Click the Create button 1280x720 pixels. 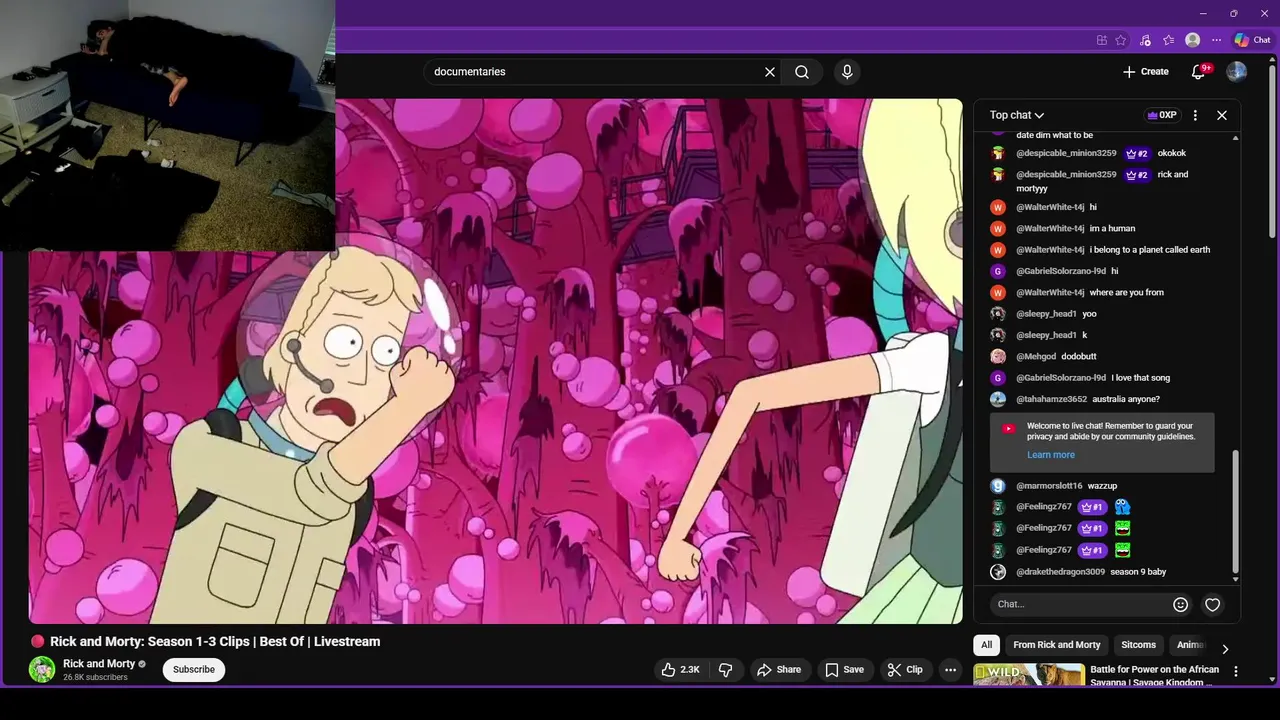1145,72
